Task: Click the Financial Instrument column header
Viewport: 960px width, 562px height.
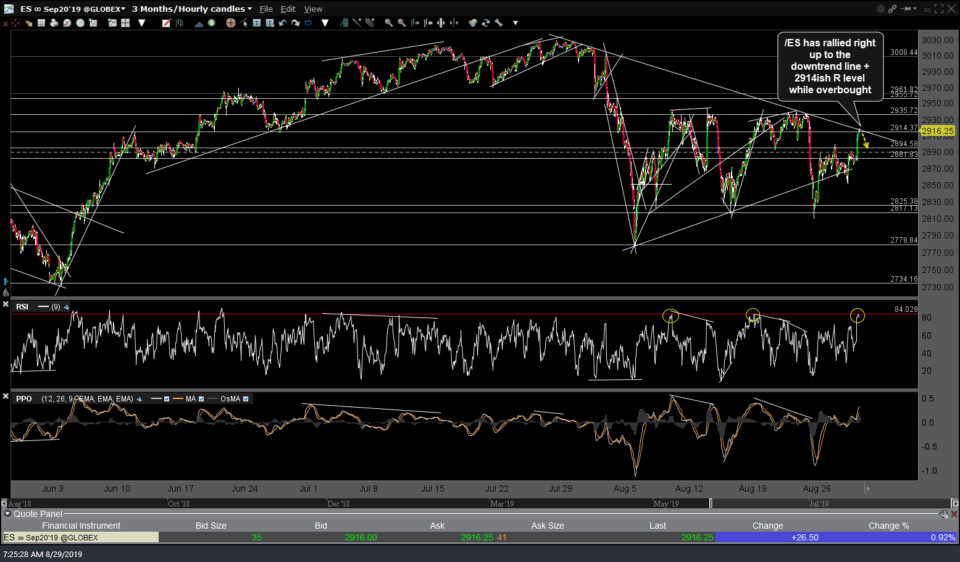Action: pyautogui.click(x=81, y=525)
